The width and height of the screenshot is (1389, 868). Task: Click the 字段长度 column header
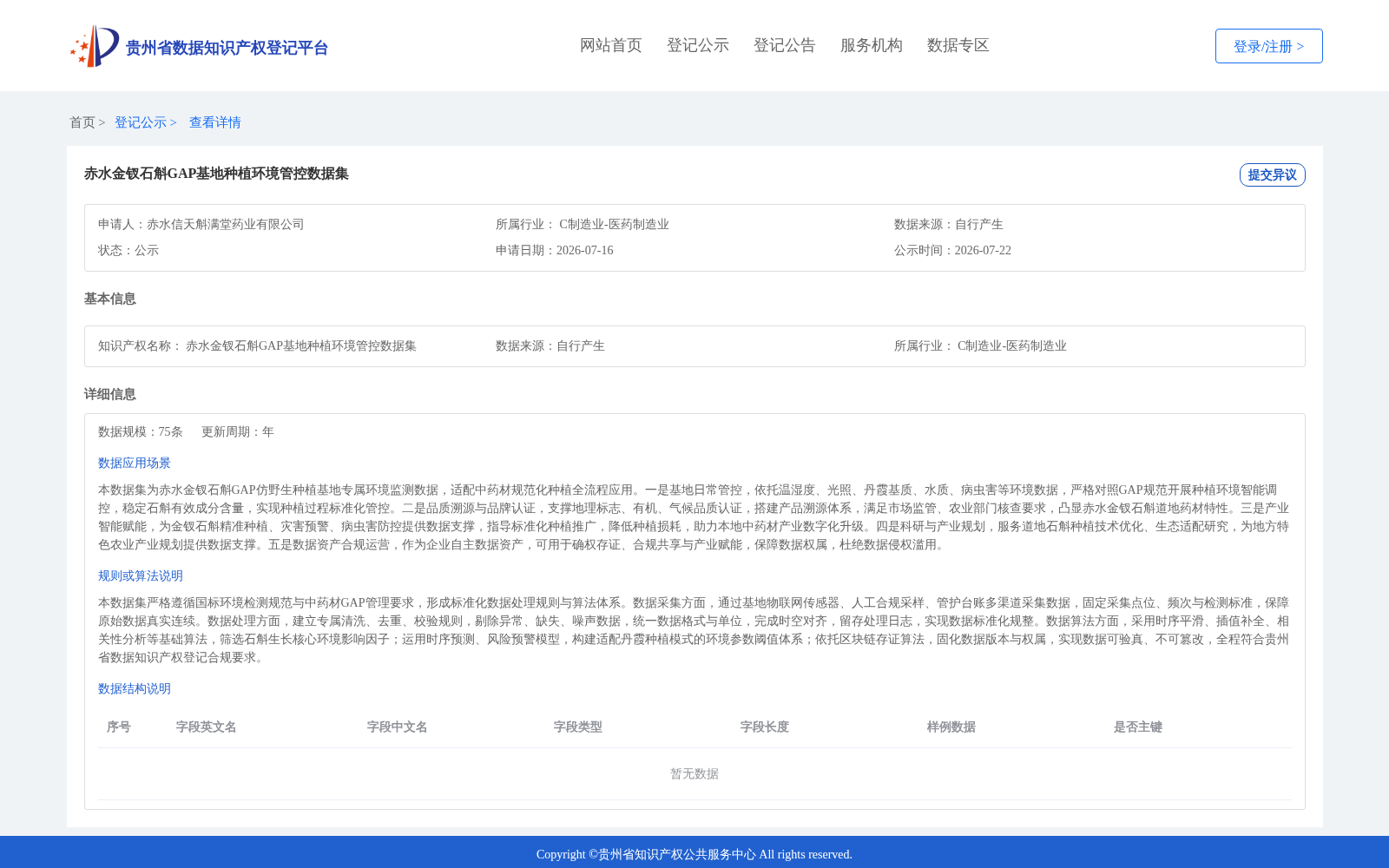765,727
